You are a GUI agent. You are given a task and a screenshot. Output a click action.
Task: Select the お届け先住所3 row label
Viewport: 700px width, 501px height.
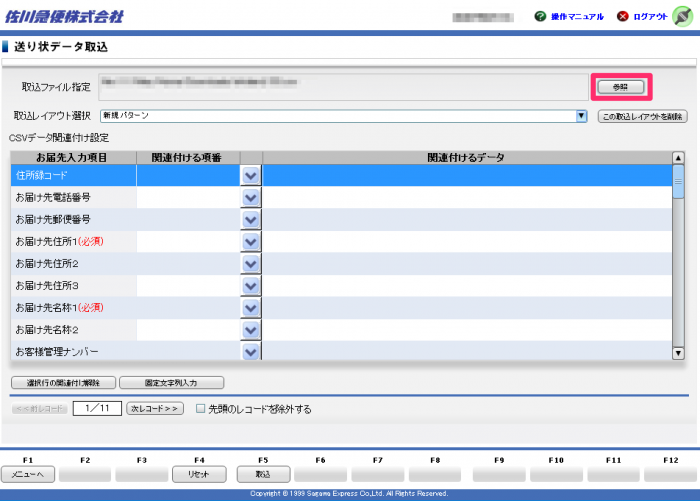[47, 286]
